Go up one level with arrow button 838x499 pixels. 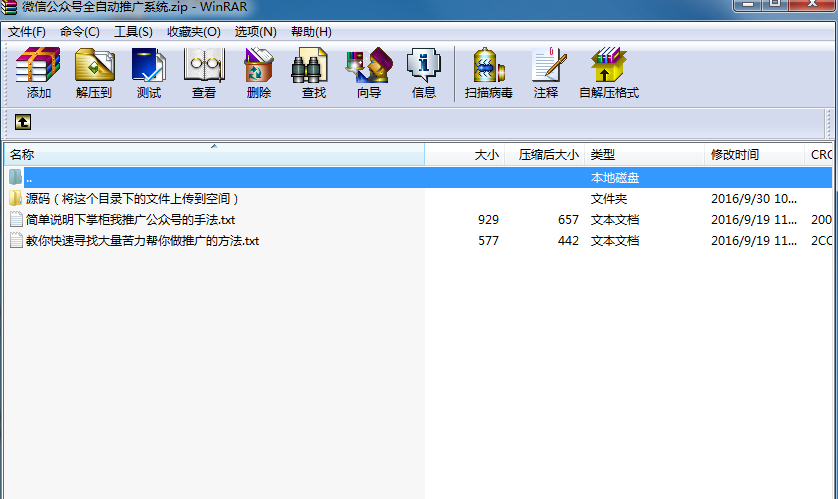[x=22, y=122]
